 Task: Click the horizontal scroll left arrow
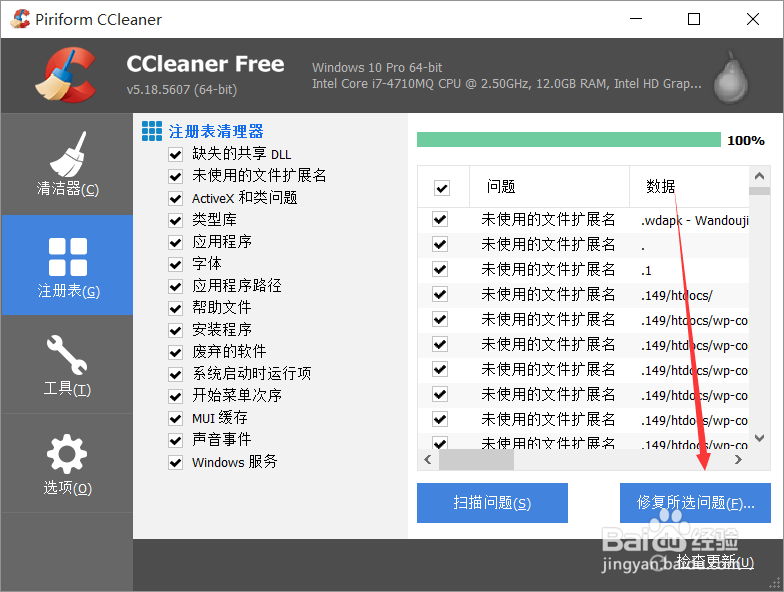428,460
